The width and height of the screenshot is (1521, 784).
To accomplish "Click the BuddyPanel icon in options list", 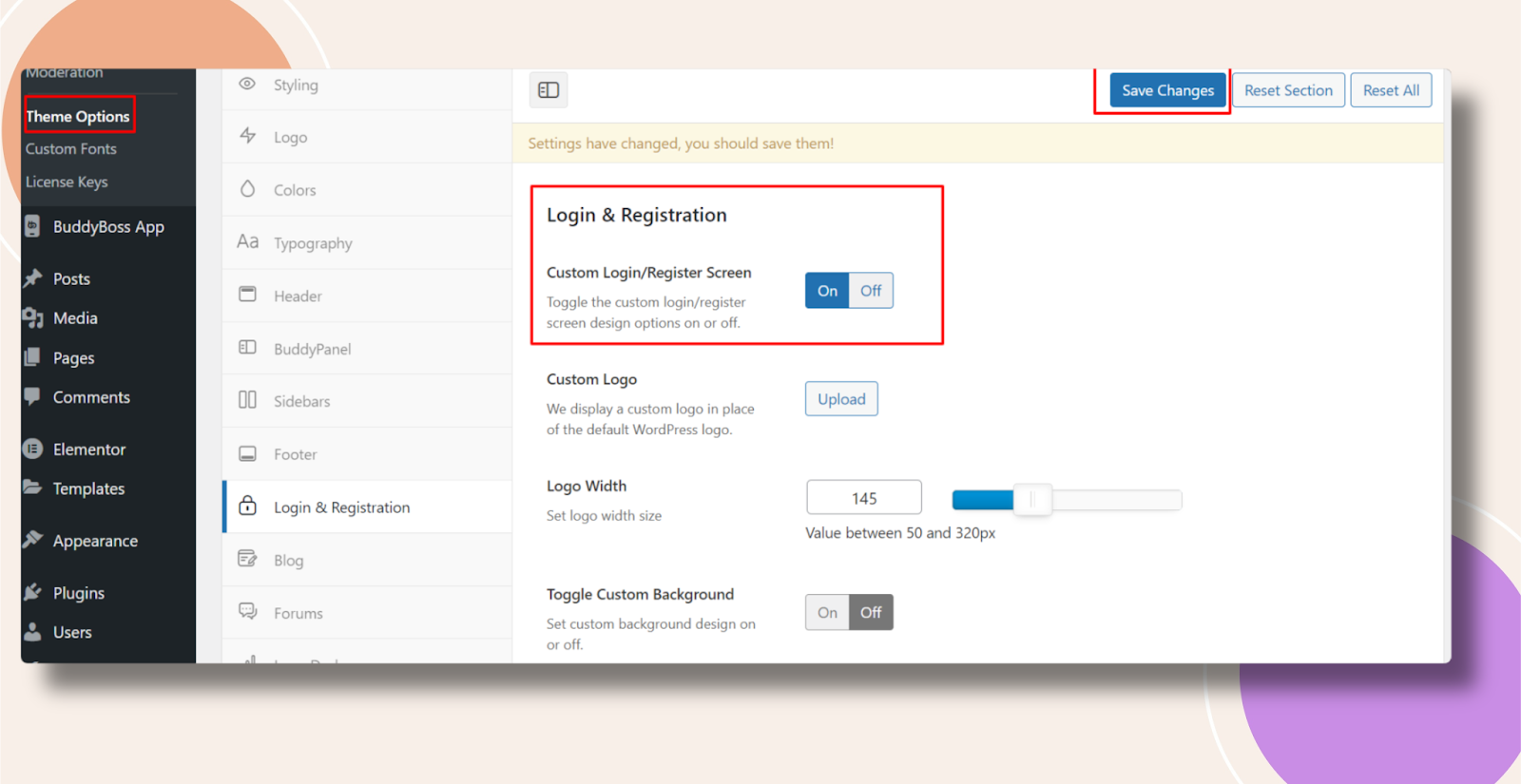I will click(247, 348).
